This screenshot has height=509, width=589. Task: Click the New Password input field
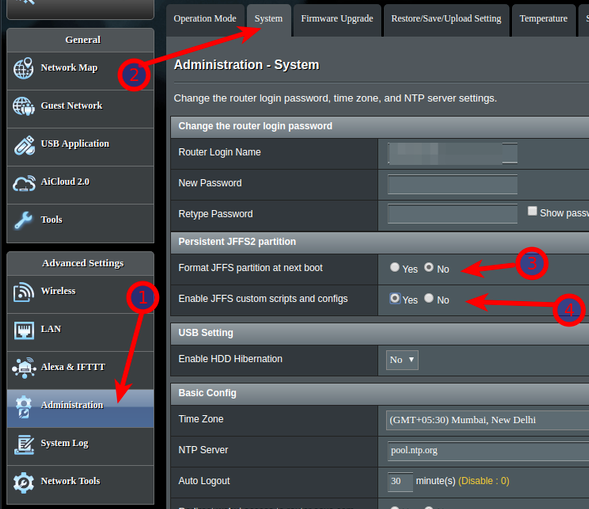pyautogui.click(x=452, y=184)
